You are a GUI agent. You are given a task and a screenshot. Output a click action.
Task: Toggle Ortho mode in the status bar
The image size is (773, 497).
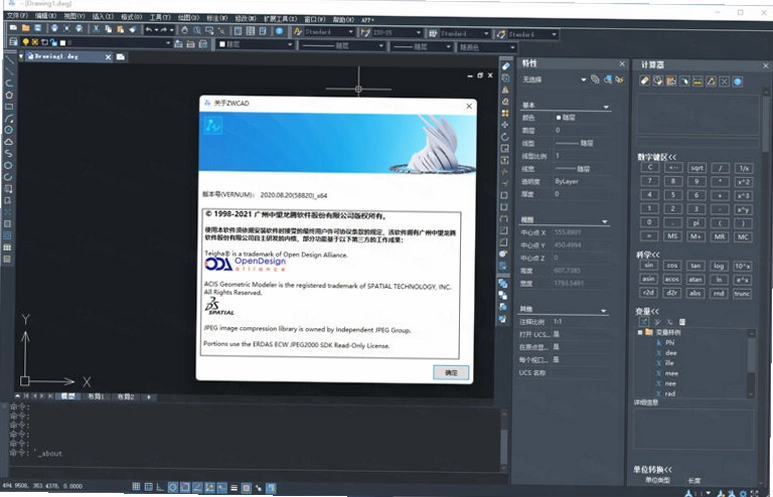(x=161, y=487)
